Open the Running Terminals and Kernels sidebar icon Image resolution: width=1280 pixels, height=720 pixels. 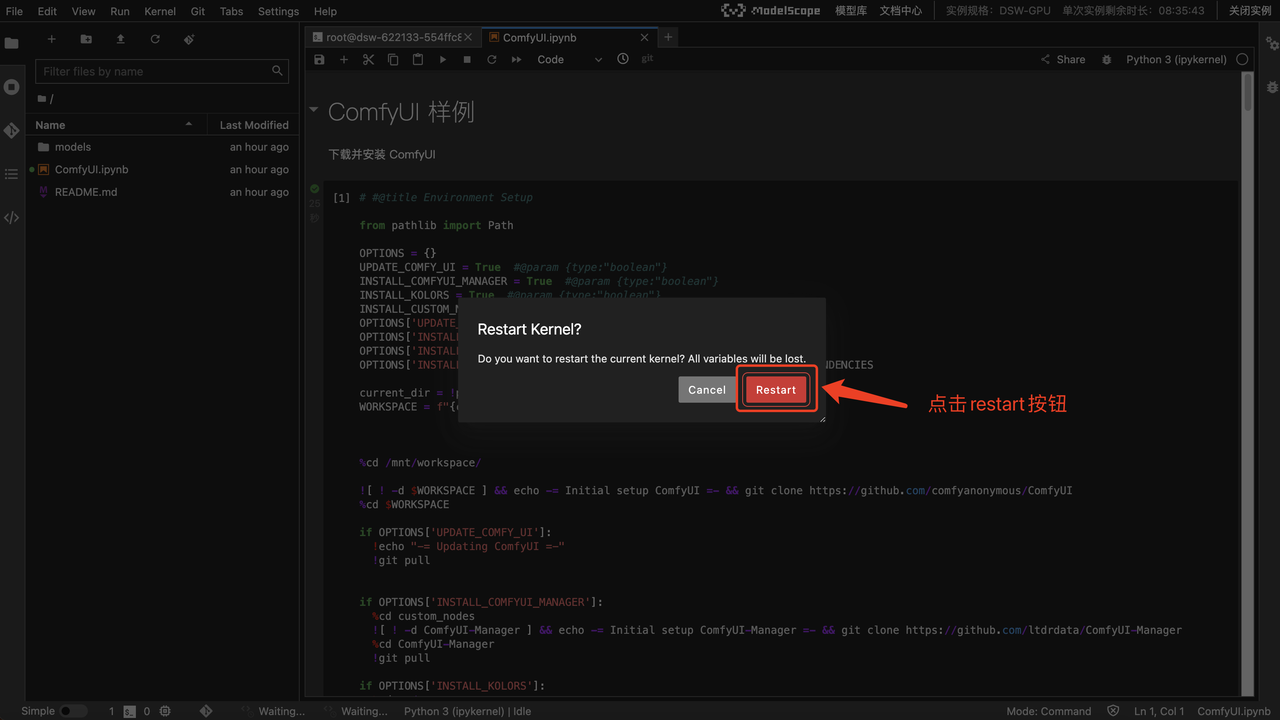pyautogui.click(x=12, y=87)
